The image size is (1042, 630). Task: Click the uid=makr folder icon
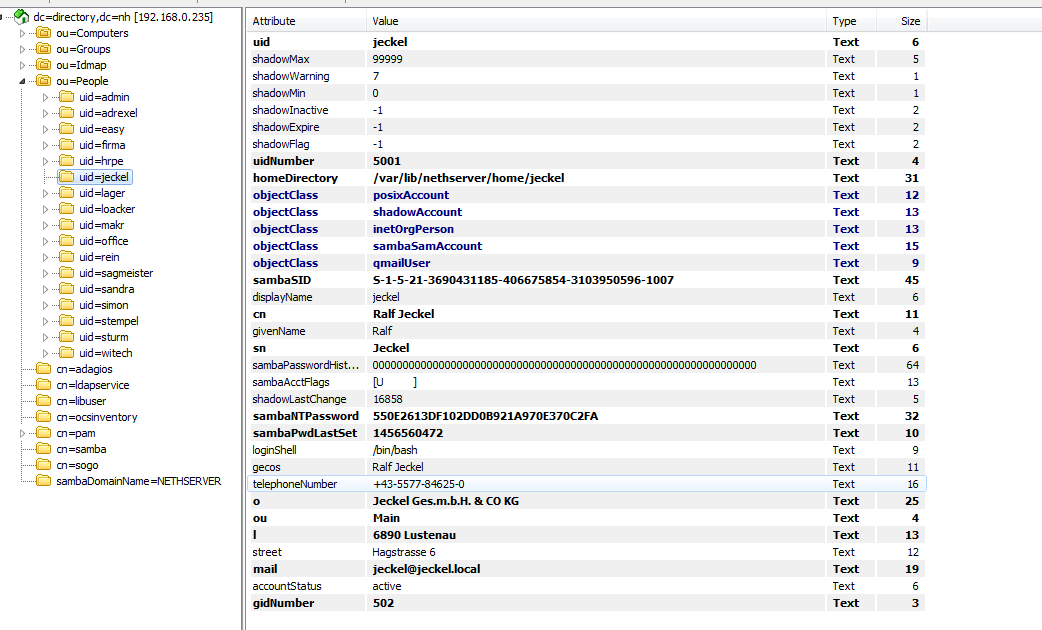pos(66,225)
